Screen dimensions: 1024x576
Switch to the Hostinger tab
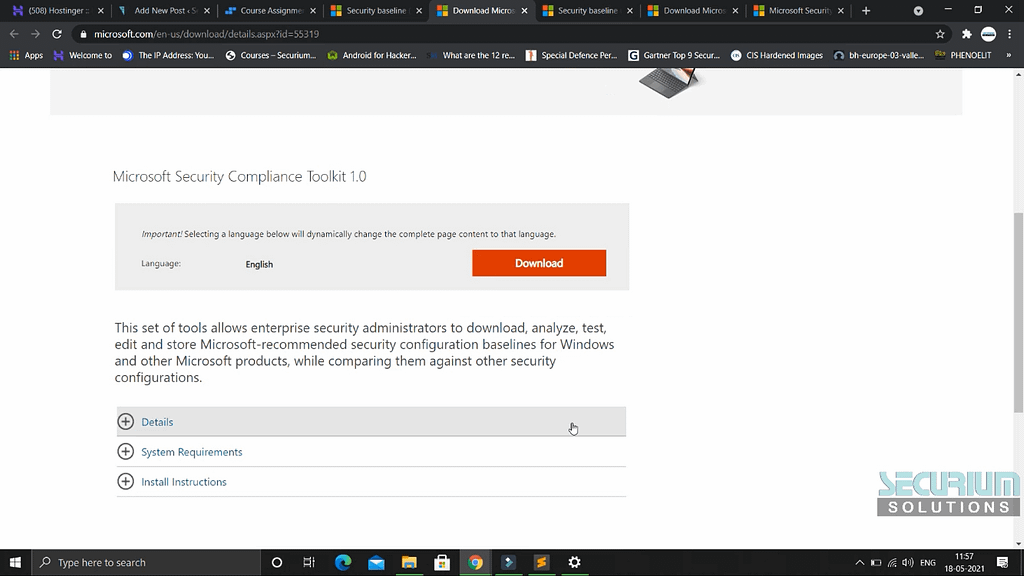pos(57,10)
